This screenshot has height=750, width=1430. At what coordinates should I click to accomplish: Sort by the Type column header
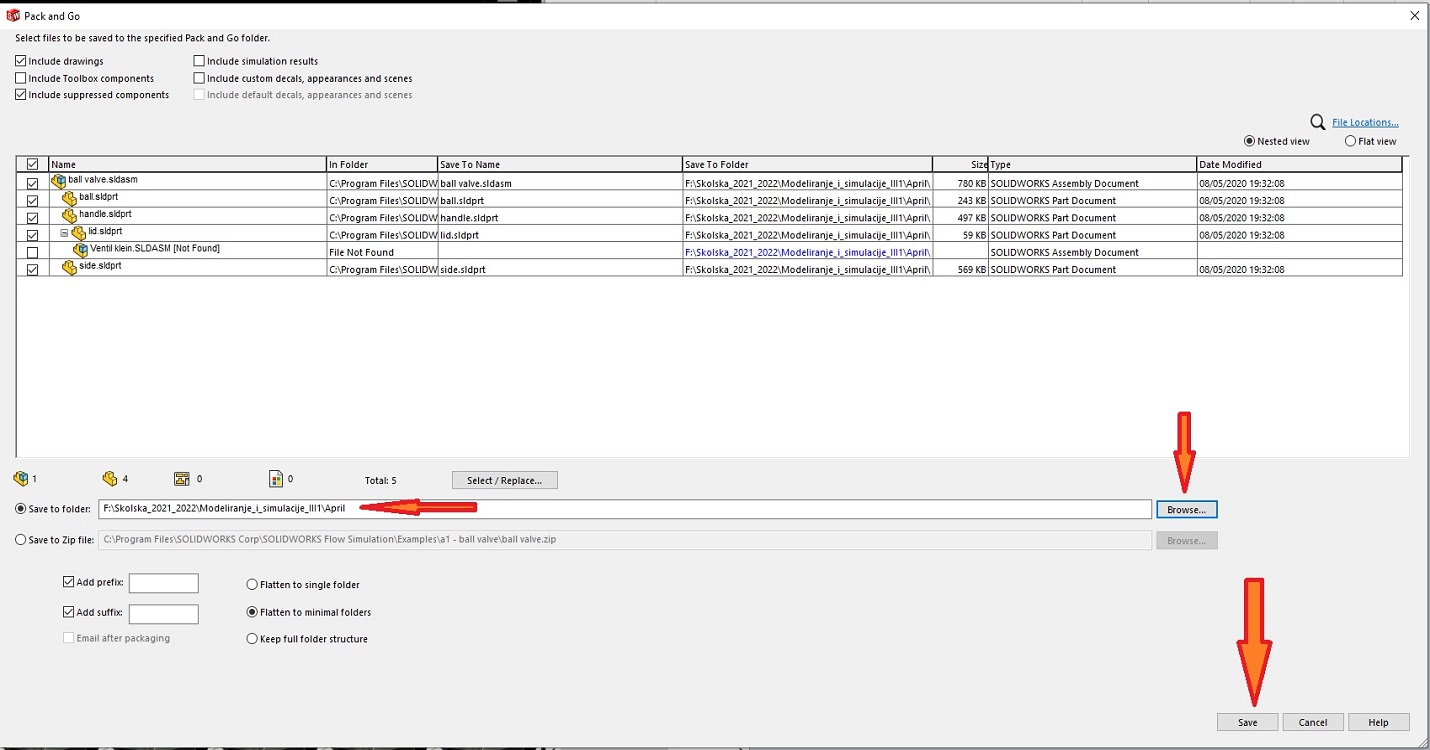(x=1092, y=164)
